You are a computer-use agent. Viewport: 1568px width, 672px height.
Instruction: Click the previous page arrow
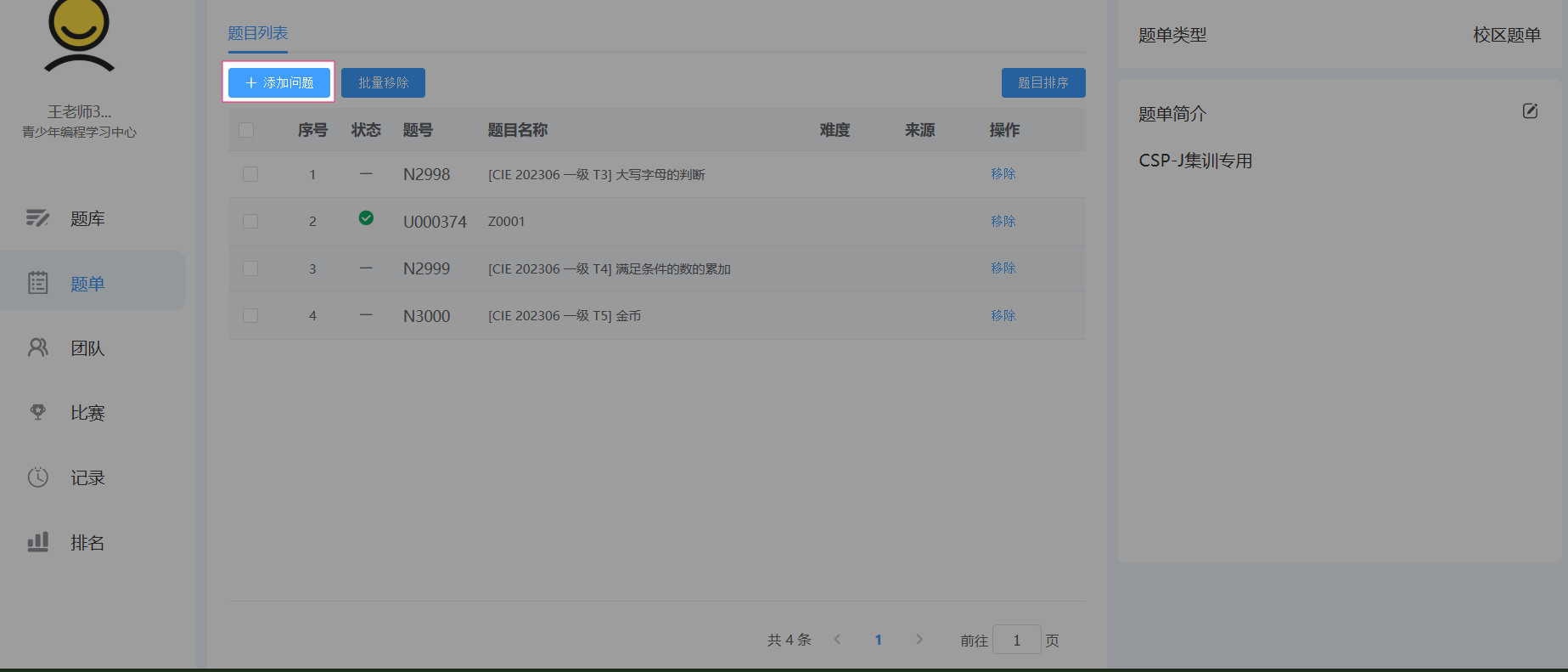click(837, 640)
